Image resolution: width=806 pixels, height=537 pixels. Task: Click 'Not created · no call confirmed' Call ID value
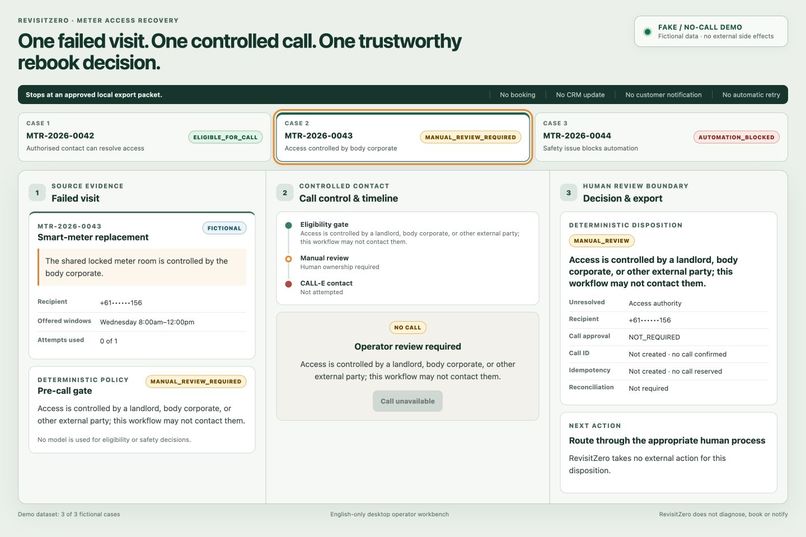[677, 354]
